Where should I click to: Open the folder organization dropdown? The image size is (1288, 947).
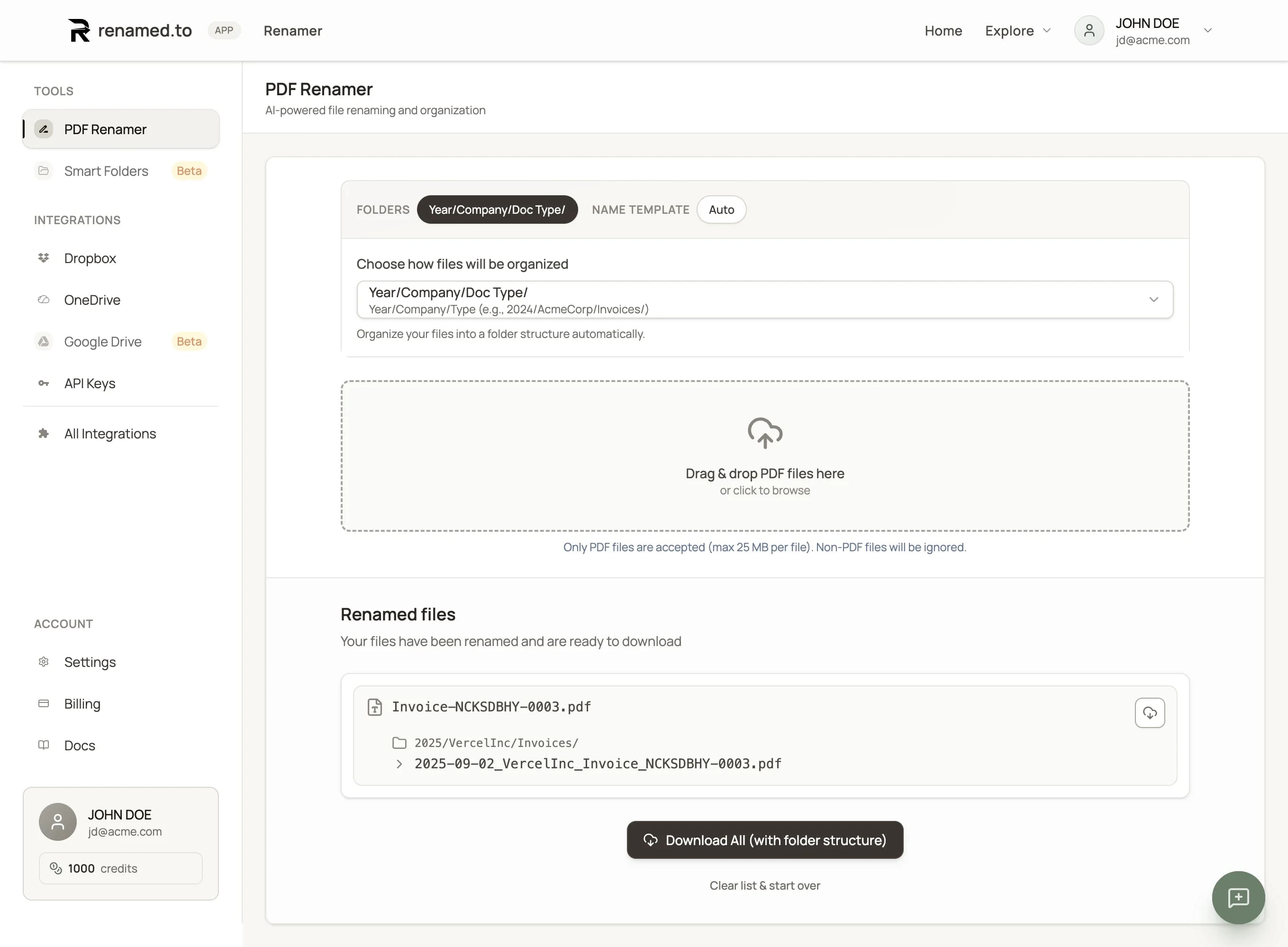[764, 300]
